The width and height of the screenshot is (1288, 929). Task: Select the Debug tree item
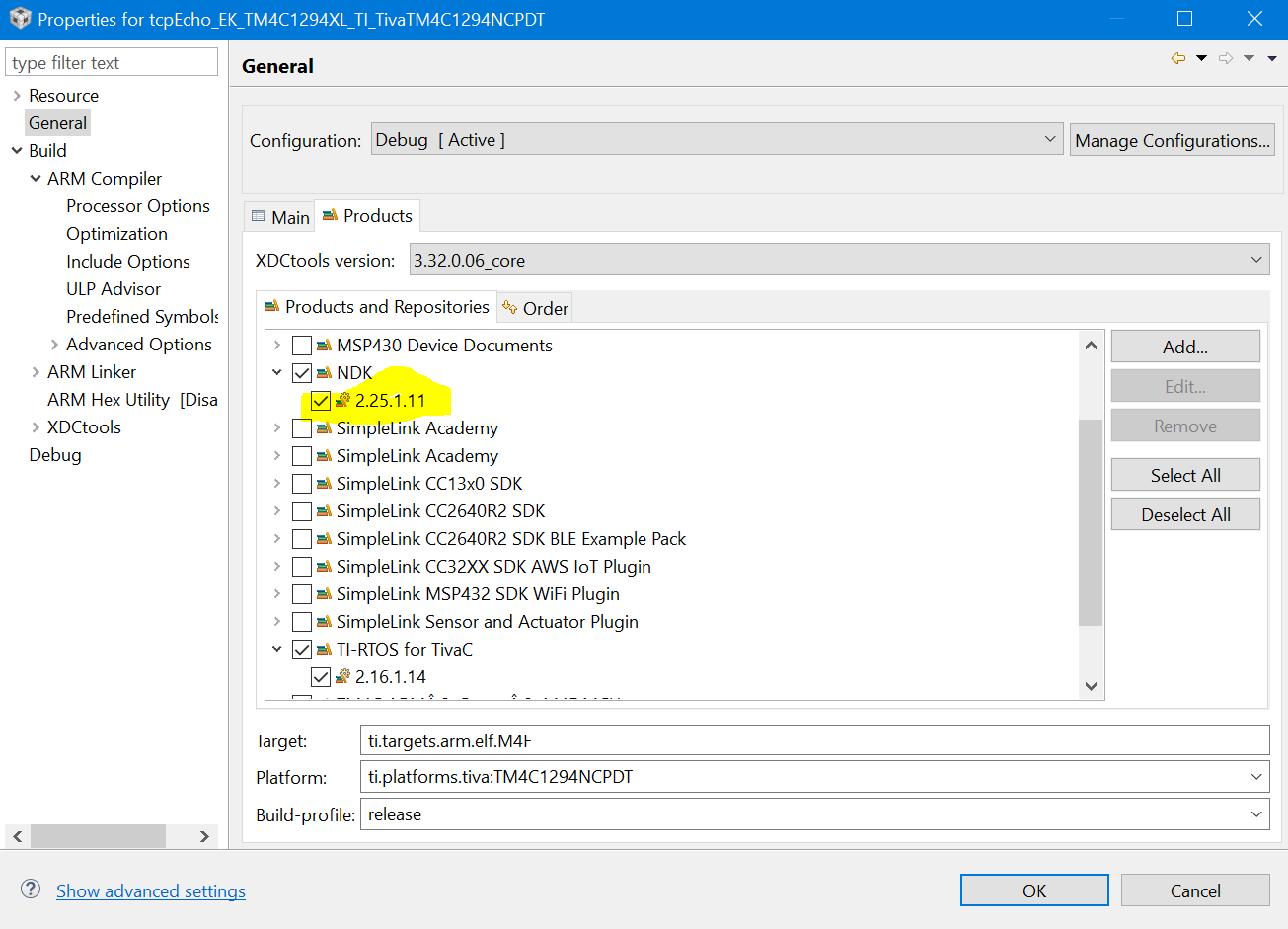(55, 455)
